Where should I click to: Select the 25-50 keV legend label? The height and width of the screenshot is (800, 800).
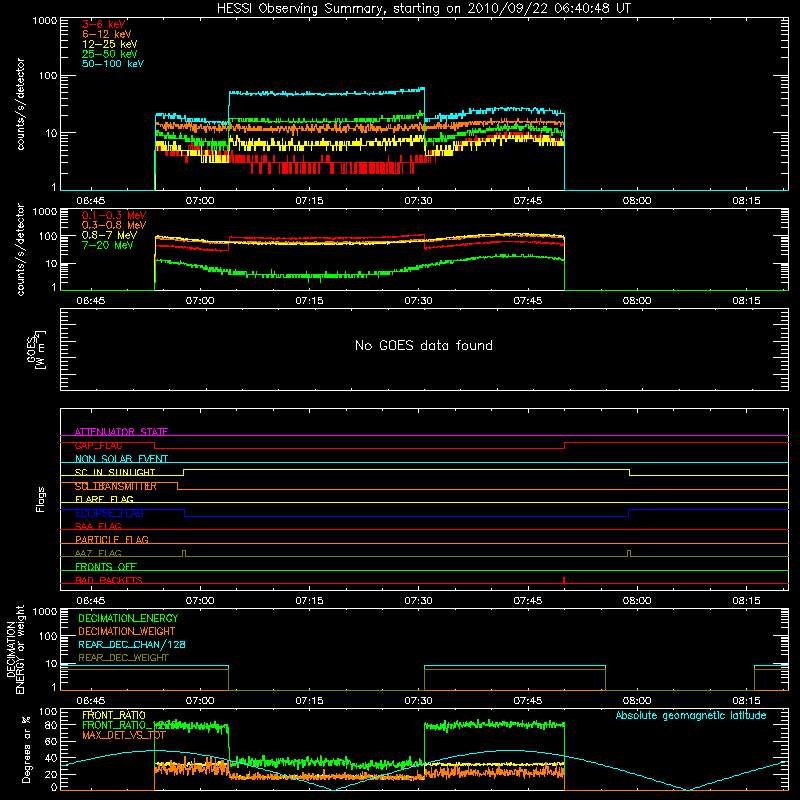click(109, 54)
